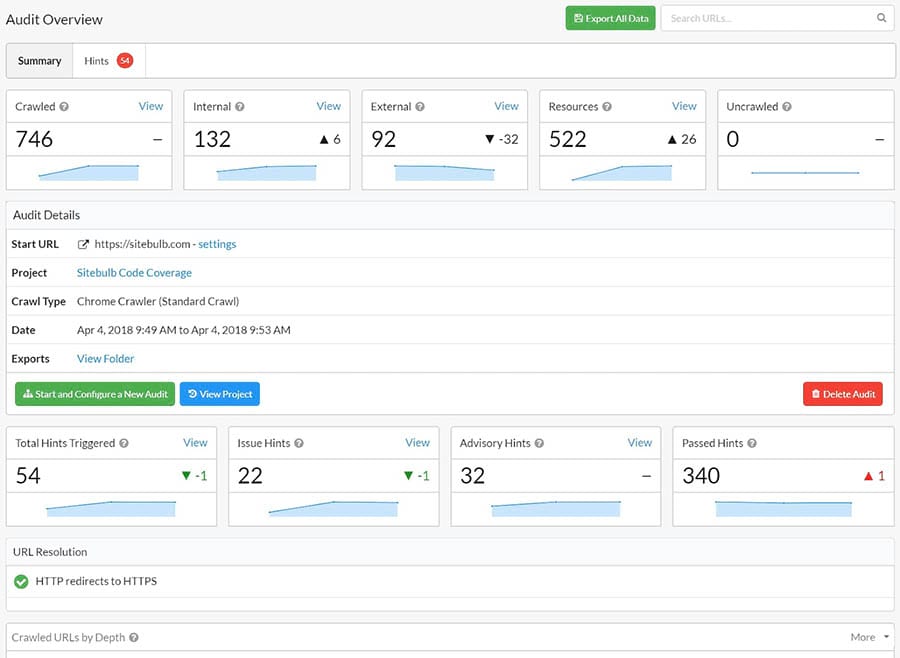This screenshot has height=658, width=900.
Task: Select the Summary tab
Action: pyautogui.click(x=39, y=60)
